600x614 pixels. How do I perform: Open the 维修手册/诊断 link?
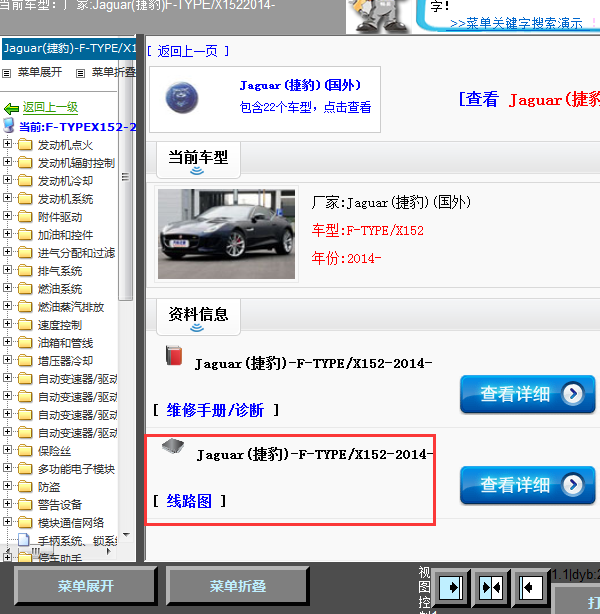215,410
